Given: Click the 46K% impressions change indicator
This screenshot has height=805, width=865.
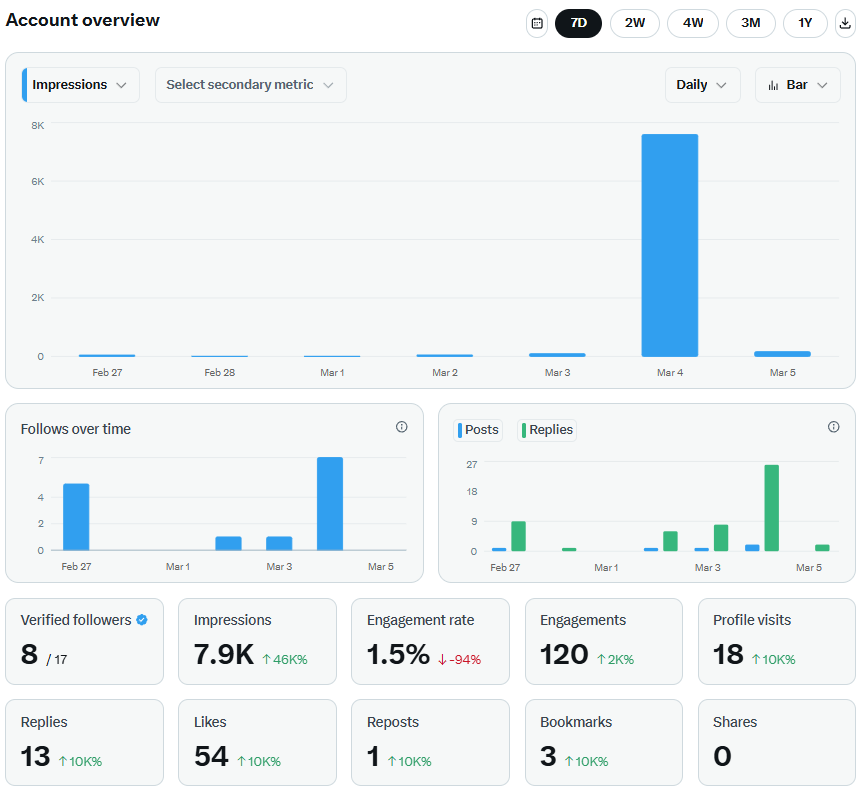Looking at the screenshot, I should [x=285, y=659].
